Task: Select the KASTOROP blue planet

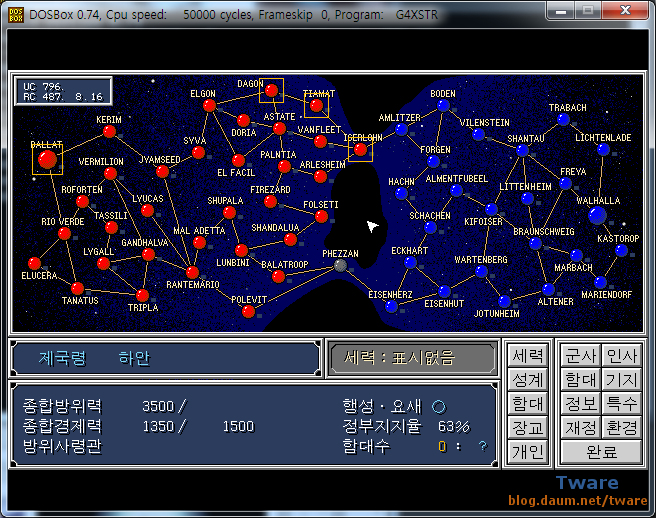Action: pyautogui.click(x=621, y=250)
